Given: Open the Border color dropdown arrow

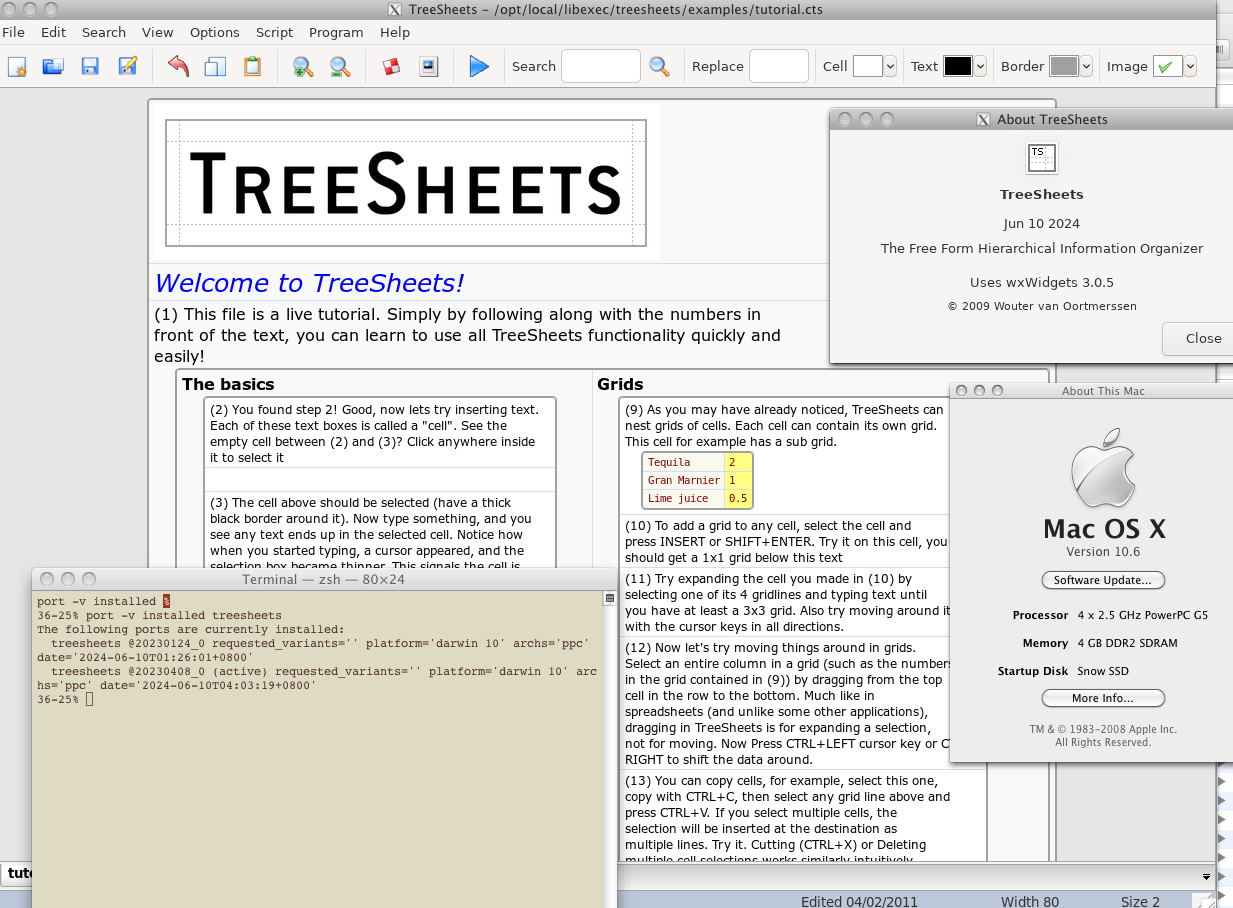Looking at the screenshot, I should point(1086,66).
